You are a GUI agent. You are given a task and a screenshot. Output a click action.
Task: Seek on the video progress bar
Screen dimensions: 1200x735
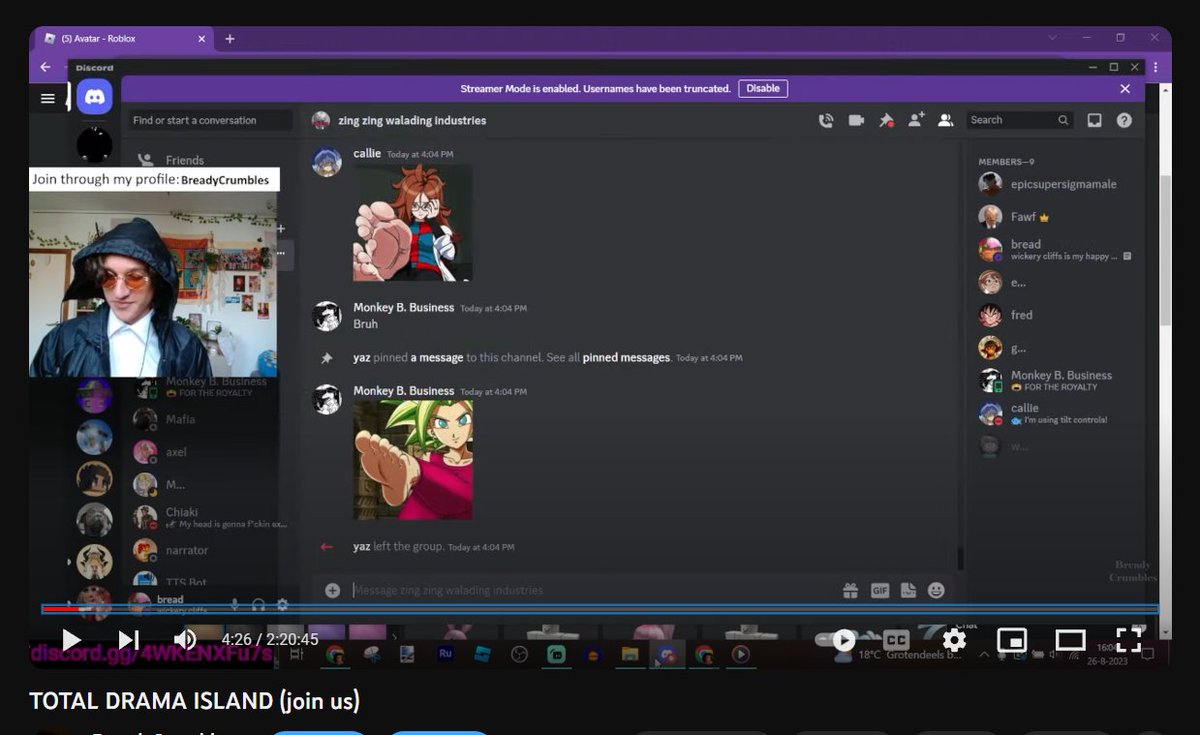(600, 609)
